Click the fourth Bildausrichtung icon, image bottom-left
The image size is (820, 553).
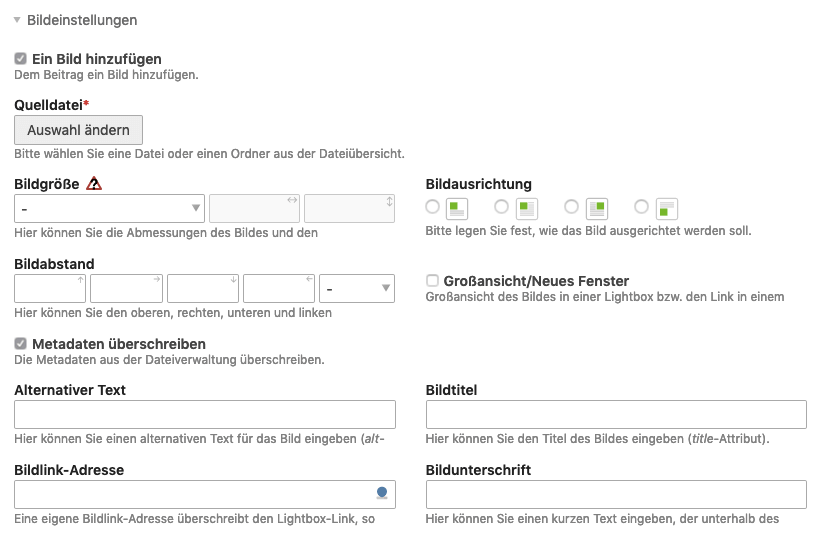(x=667, y=209)
